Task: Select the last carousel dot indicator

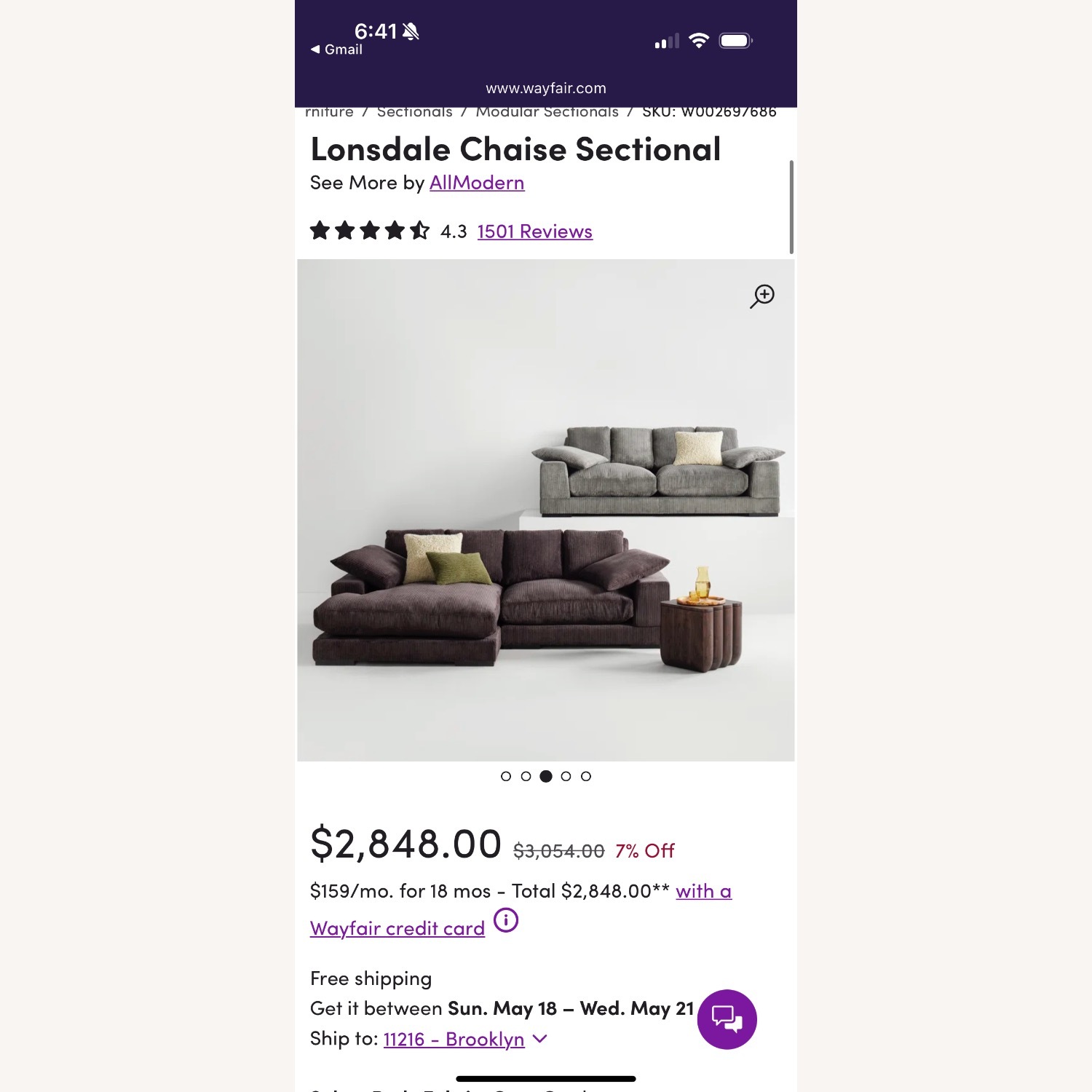Action: (585, 777)
